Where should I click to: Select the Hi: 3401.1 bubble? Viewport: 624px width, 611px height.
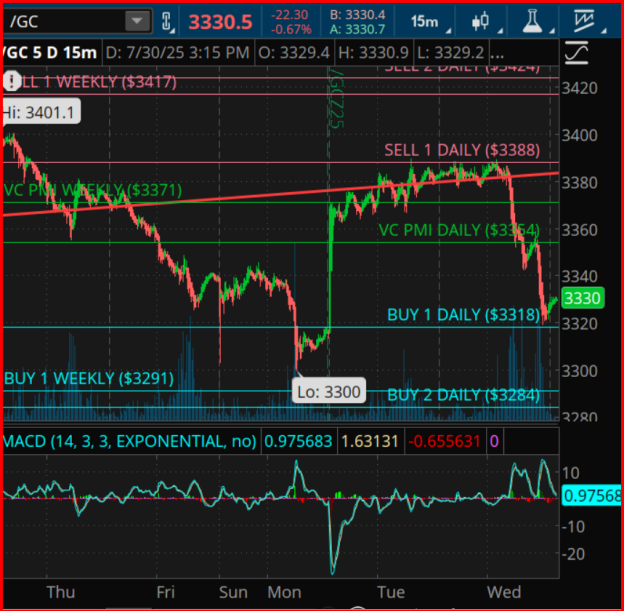[41, 113]
